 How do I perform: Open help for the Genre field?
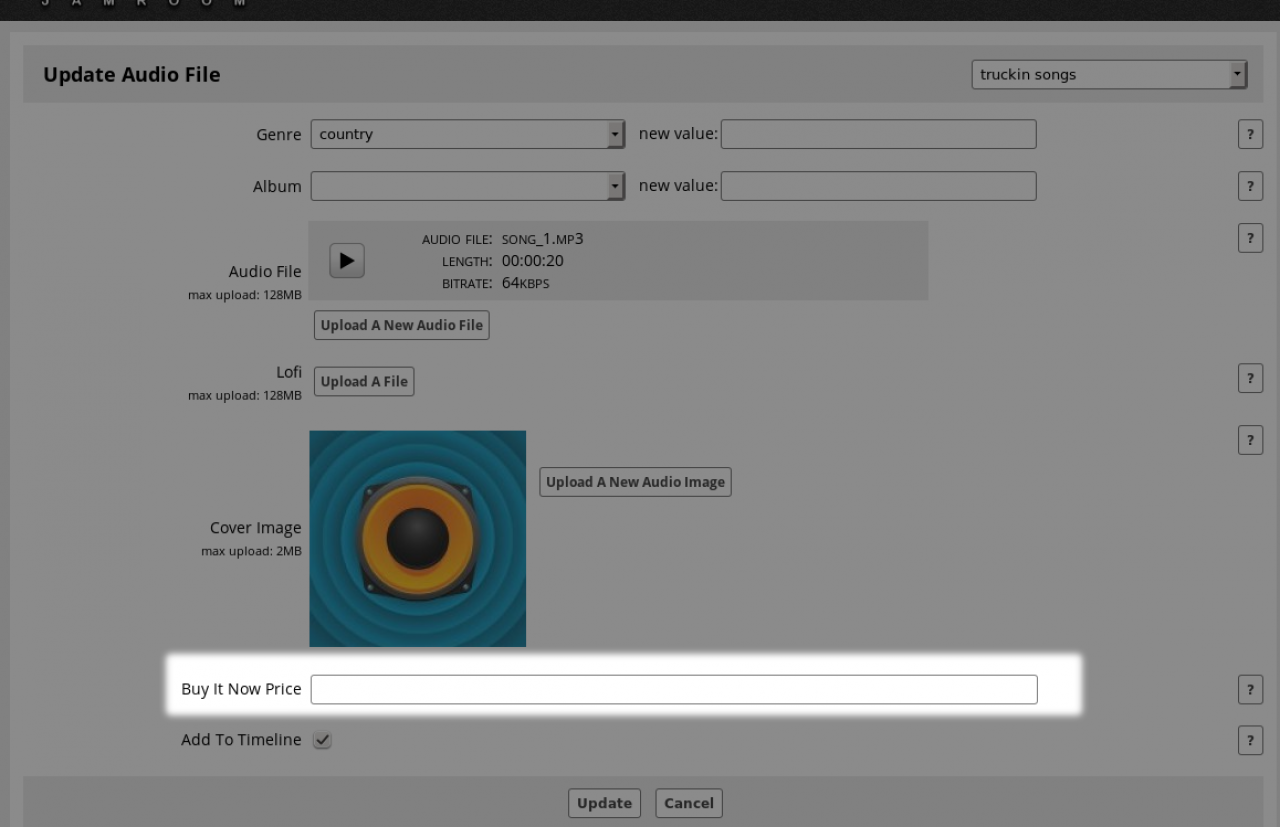coord(1250,135)
